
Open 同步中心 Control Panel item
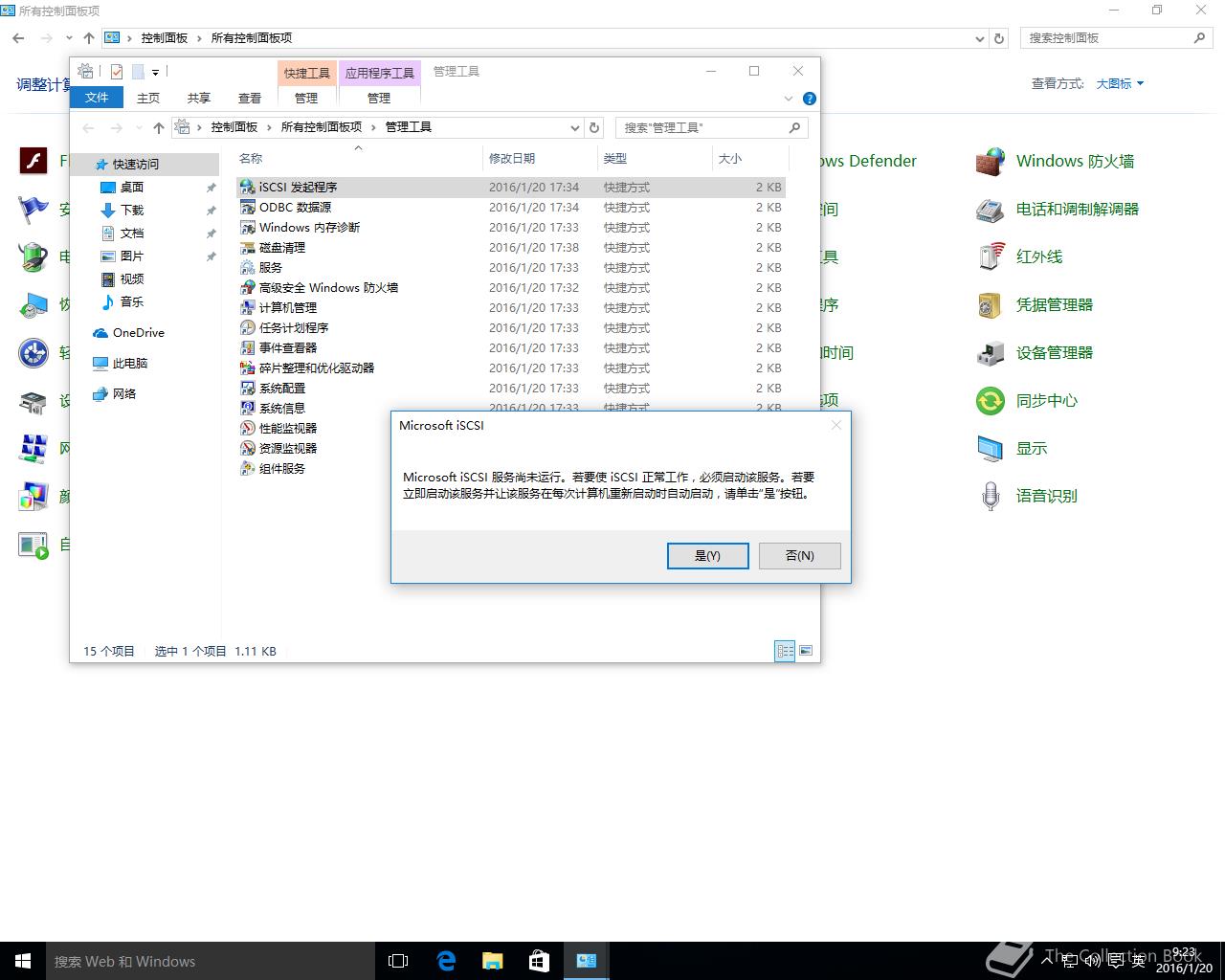coord(1027,400)
